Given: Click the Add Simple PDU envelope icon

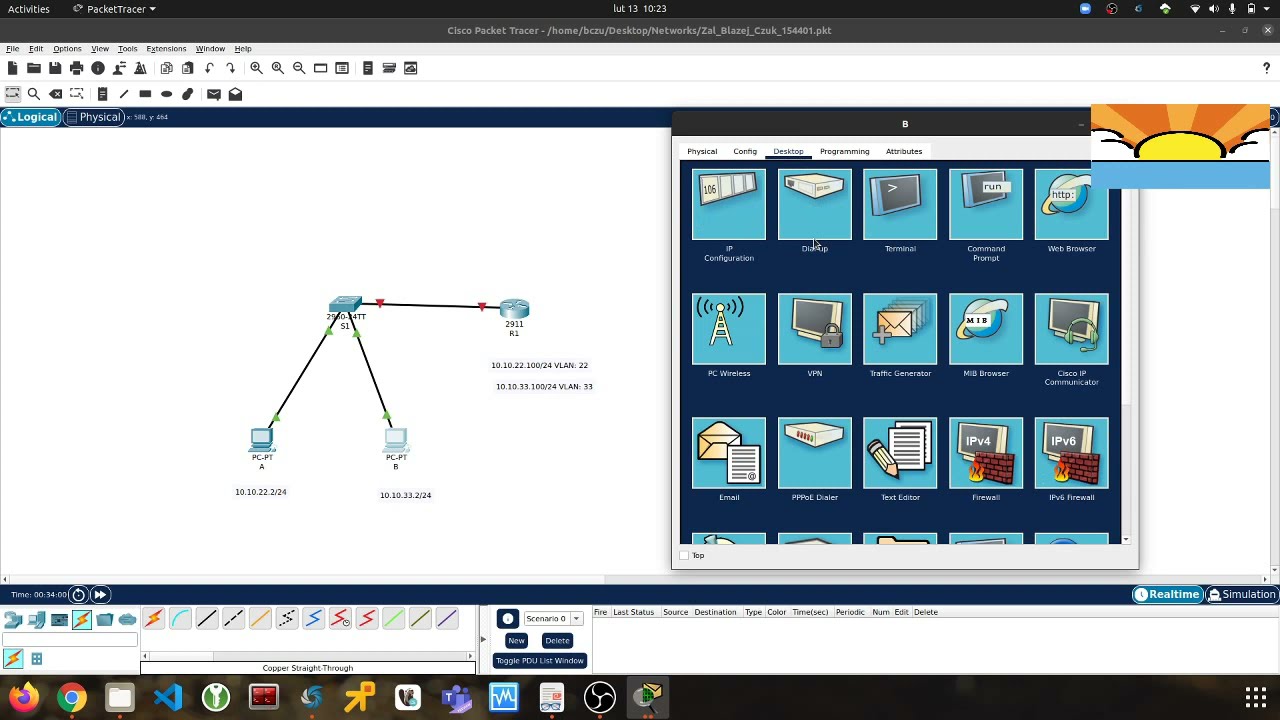Looking at the screenshot, I should coord(213,94).
